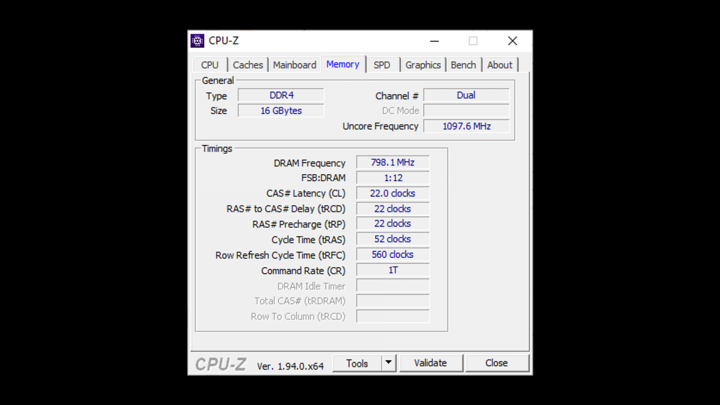The height and width of the screenshot is (405, 720).
Task: Close the CPU-Z window with X
Action: (512, 41)
